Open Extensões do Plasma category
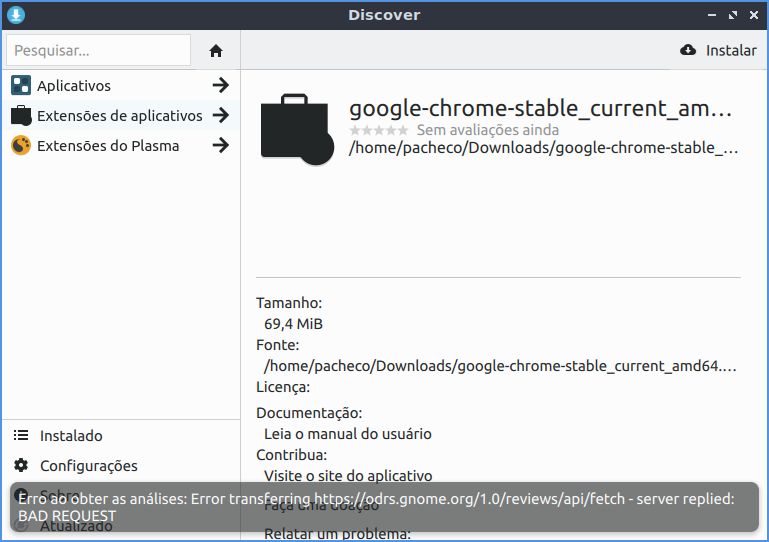Image resolution: width=769 pixels, height=542 pixels. (x=121, y=146)
